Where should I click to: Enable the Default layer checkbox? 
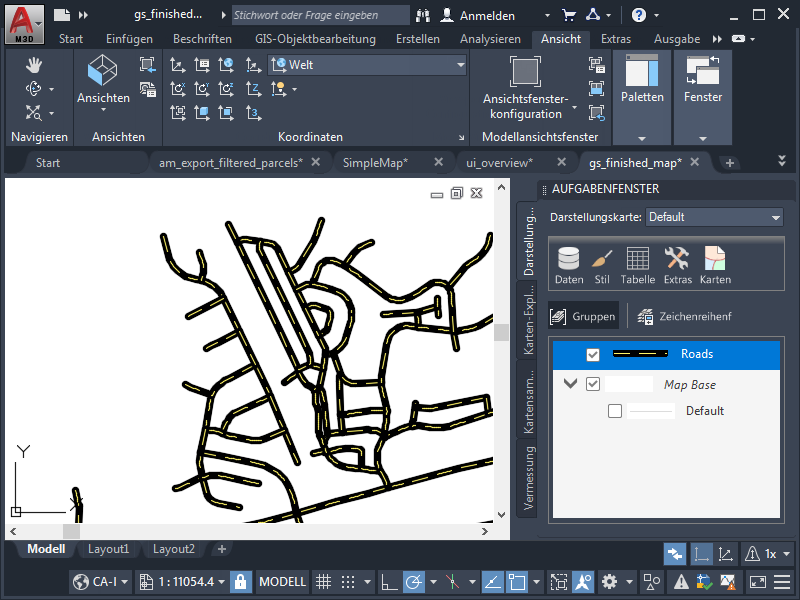coord(615,411)
